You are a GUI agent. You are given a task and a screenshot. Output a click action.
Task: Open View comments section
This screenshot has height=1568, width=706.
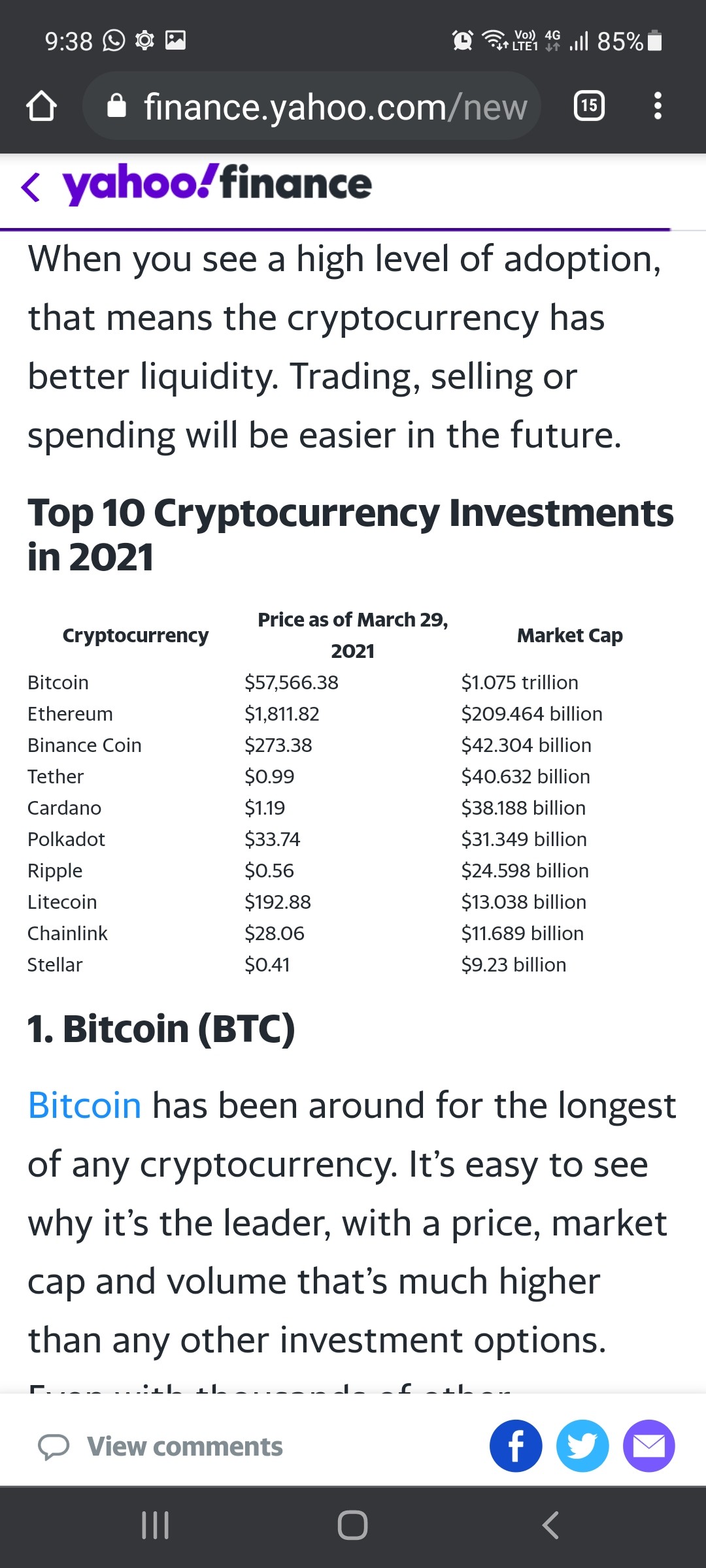[185, 1446]
